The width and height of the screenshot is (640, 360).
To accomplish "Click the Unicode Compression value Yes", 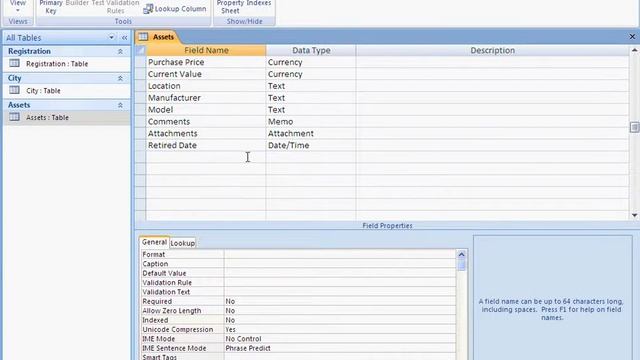I will pyautogui.click(x=340, y=329).
